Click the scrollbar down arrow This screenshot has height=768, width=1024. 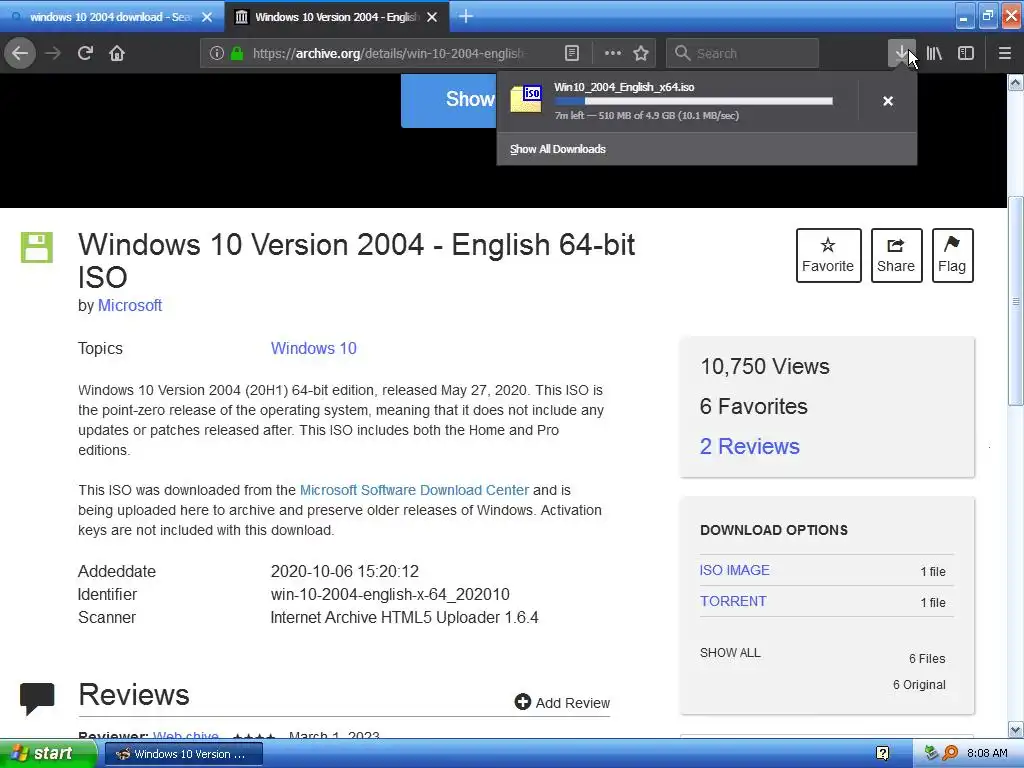pyautogui.click(x=1016, y=729)
